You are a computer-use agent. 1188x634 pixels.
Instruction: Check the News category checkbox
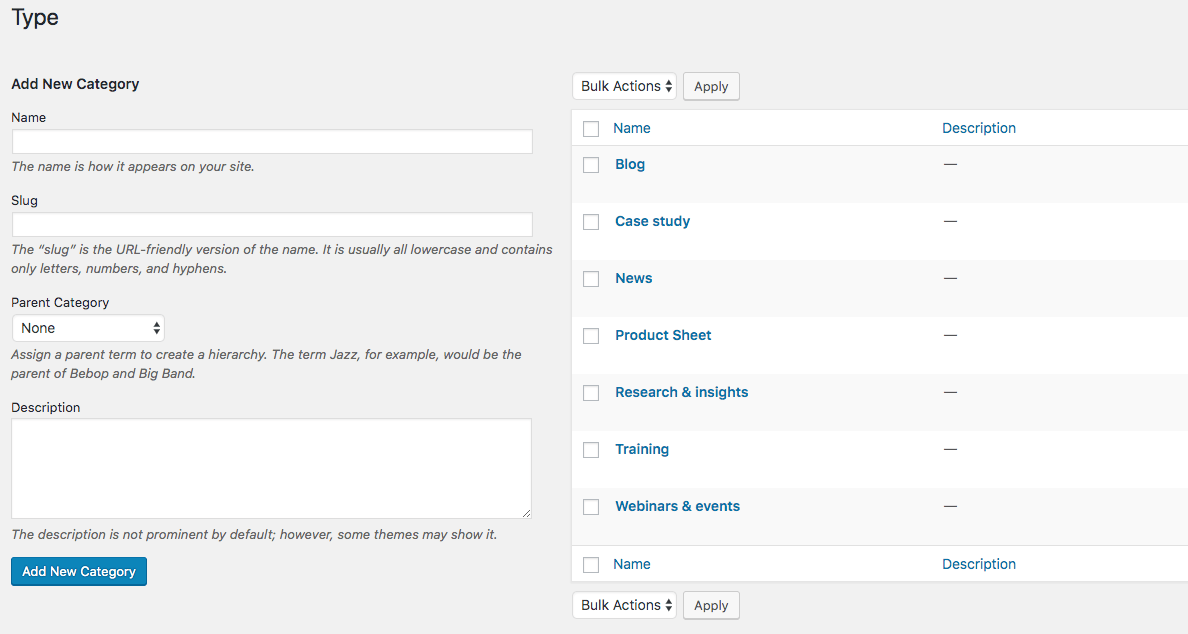pyautogui.click(x=591, y=279)
